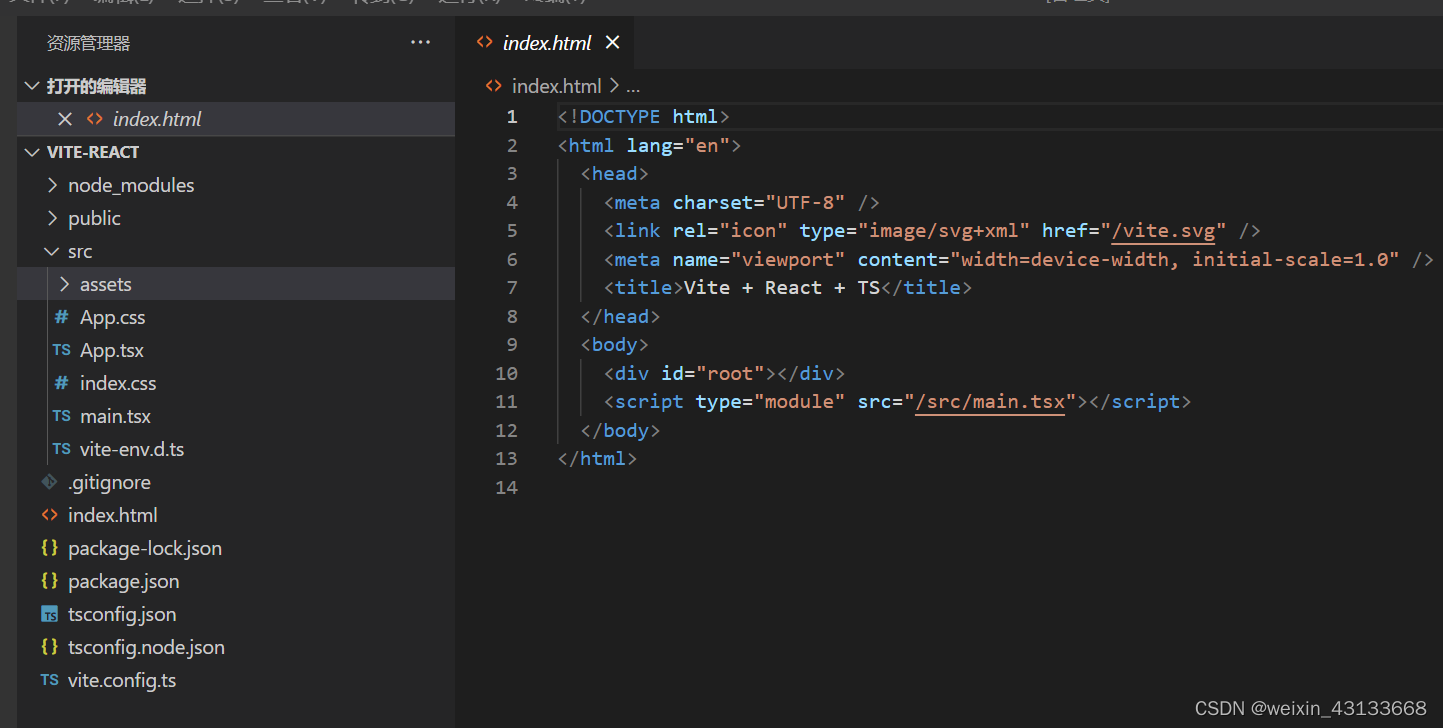1443x728 pixels.
Task: Click the Explorer panel title
Action: pos(89,43)
